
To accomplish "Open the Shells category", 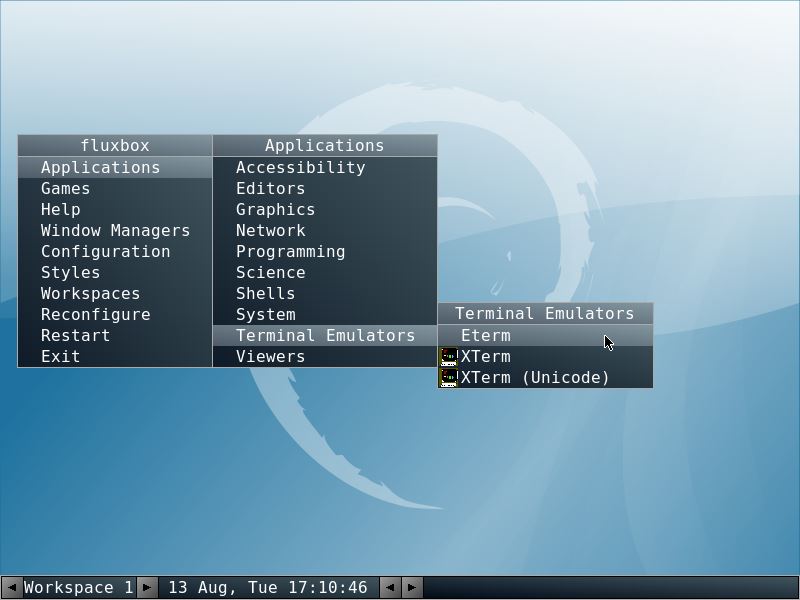I will tap(324, 293).
